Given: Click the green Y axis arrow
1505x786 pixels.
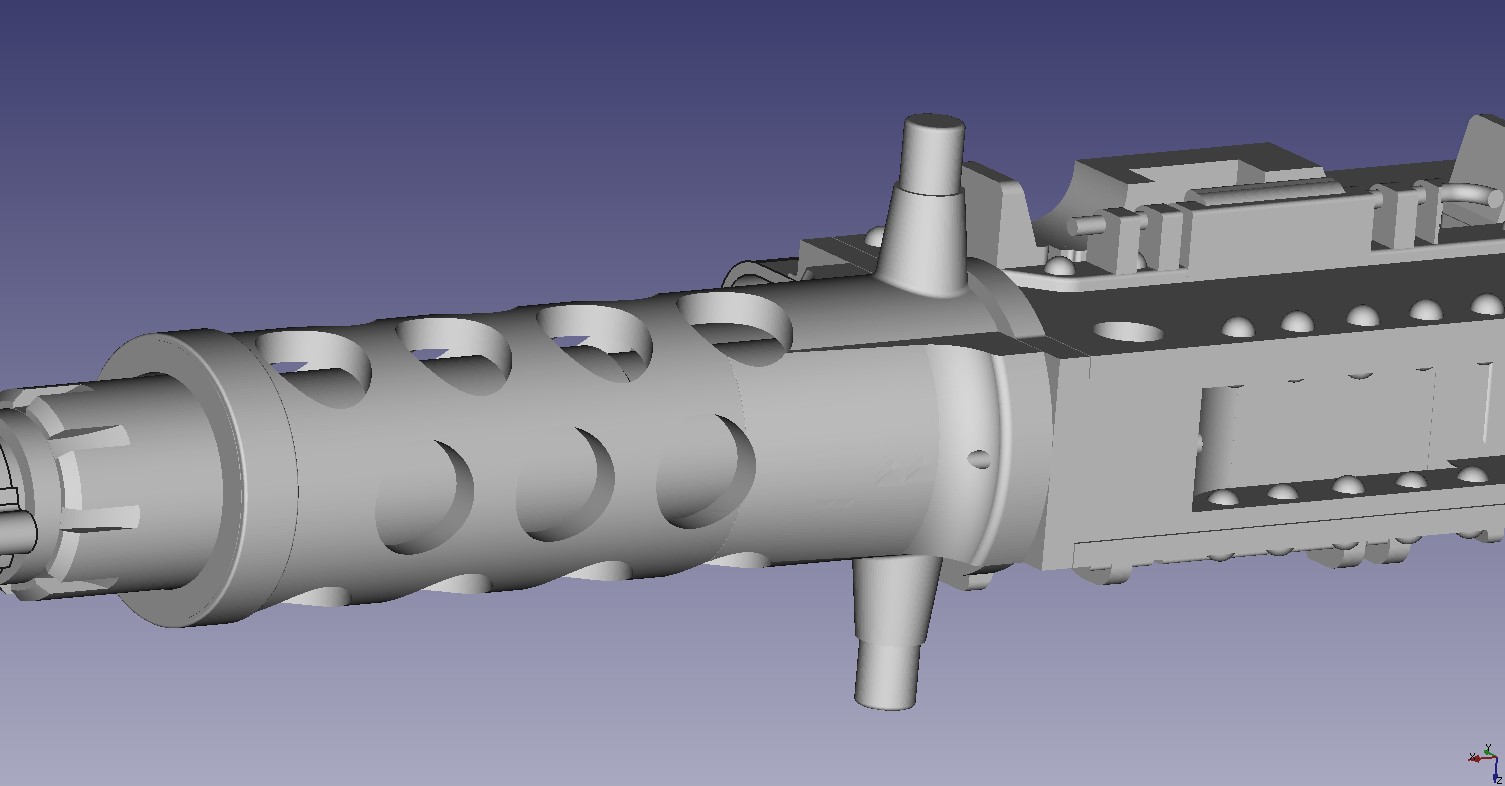Looking at the screenshot, I should pos(1490,750).
